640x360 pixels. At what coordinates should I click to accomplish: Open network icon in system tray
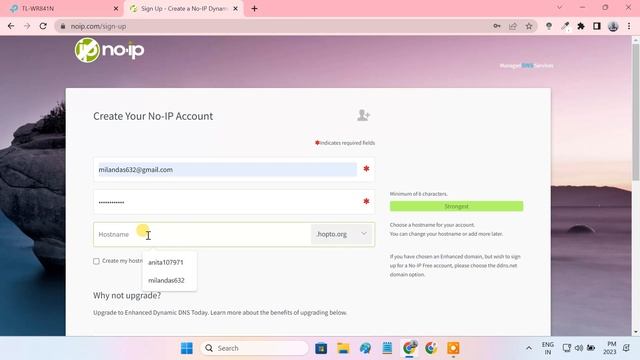(567, 348)
